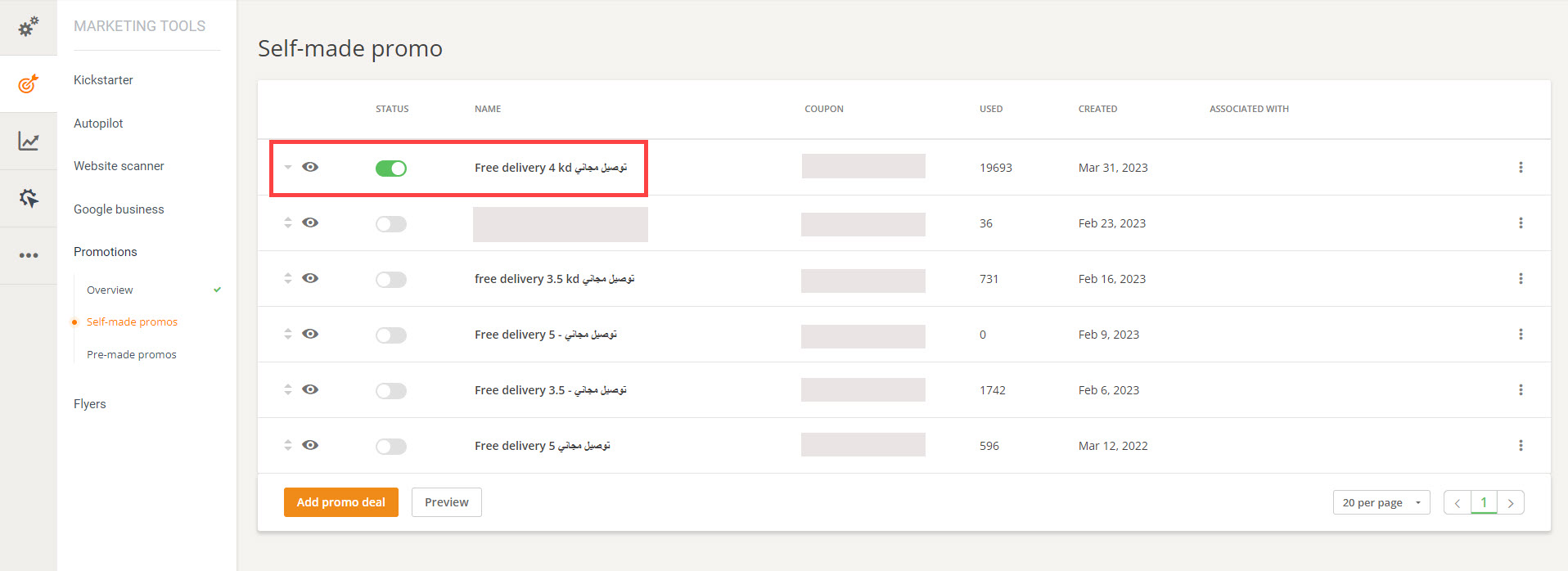The image size is (1568, 571).
Task: Click eye icon for promo created Feb 9, 2023
Action: [310, 334]
